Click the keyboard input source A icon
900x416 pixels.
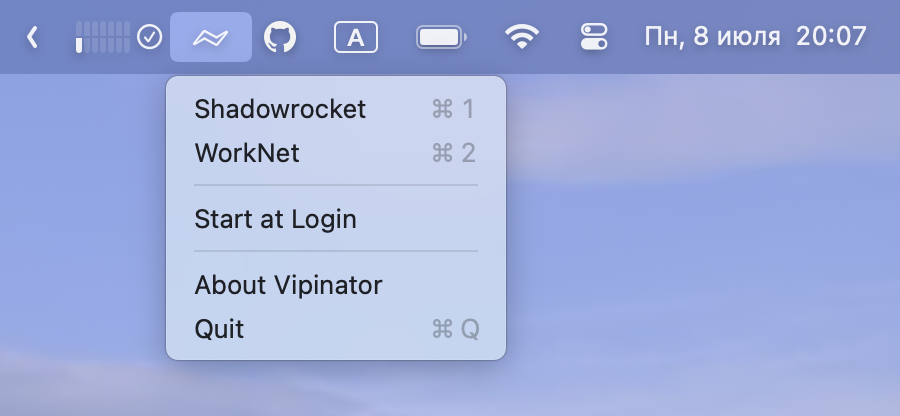tap(355, 38)
